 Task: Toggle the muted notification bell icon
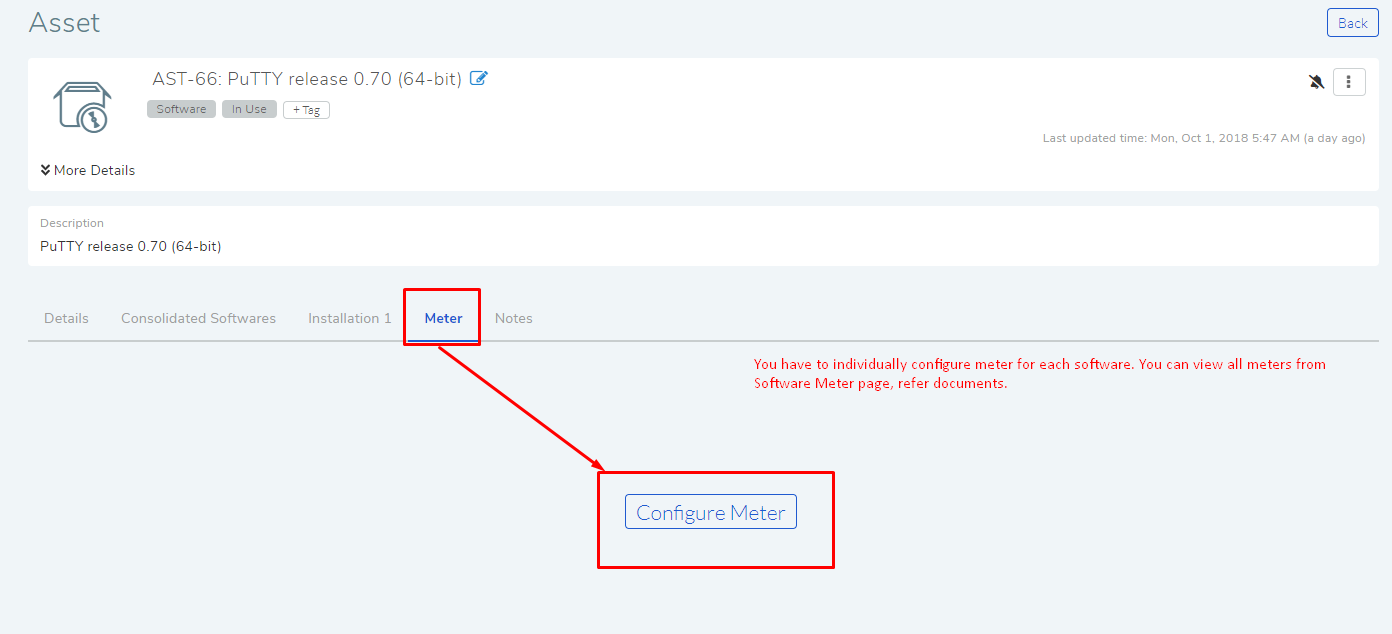click(1316, 82)
